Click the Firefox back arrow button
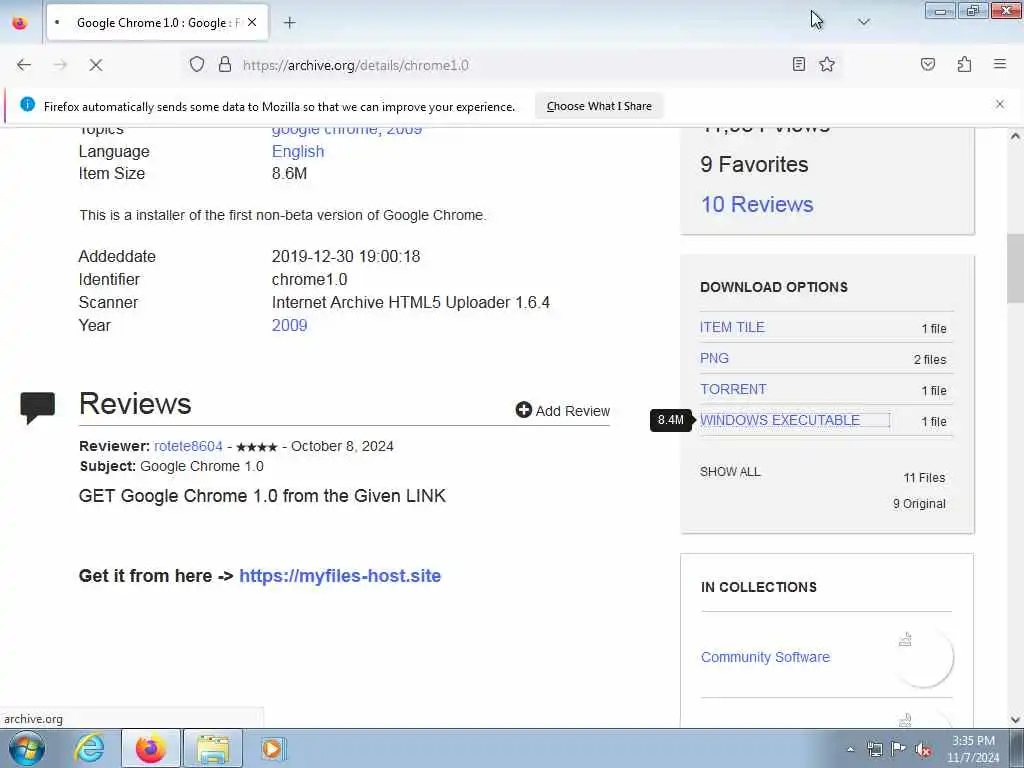This screenshot has width=1024, height=768. click(x=24, y=65)
